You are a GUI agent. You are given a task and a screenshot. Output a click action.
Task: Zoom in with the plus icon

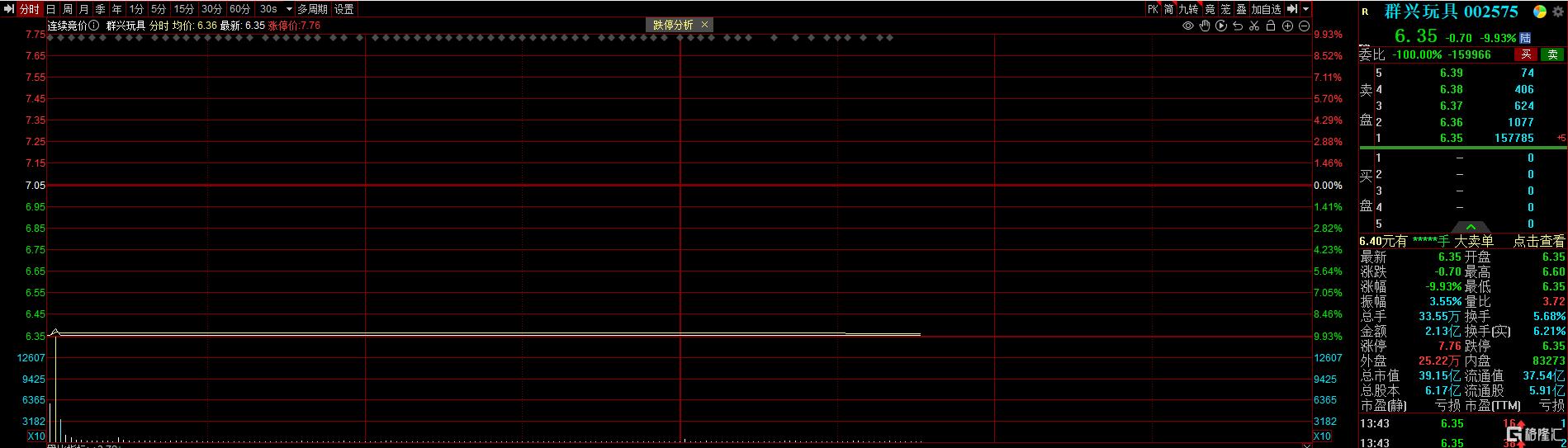pos(1287,26)
